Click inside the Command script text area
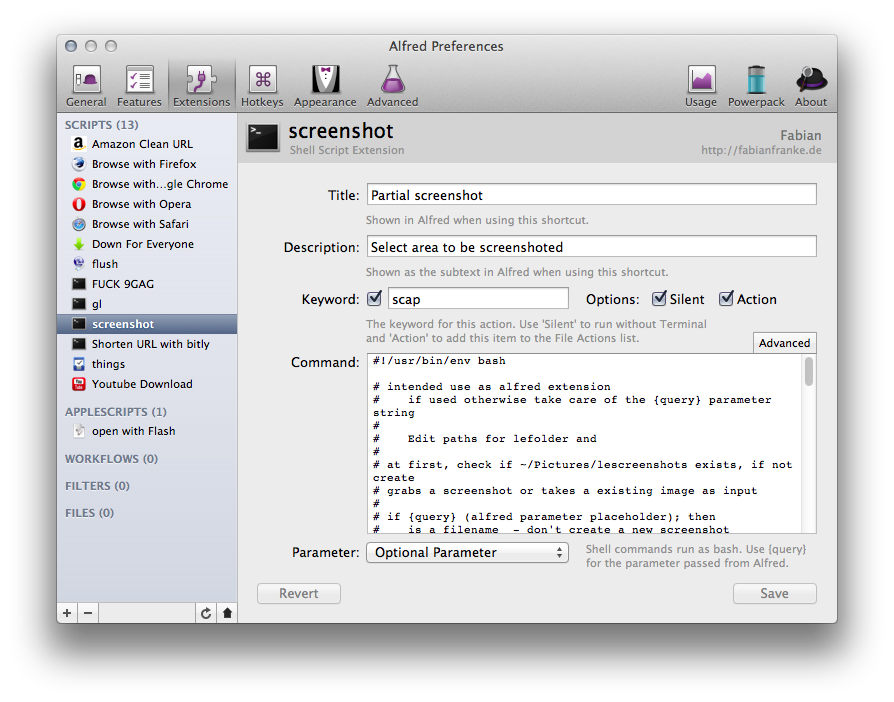 pyautogui.click(x=584, y=444)
